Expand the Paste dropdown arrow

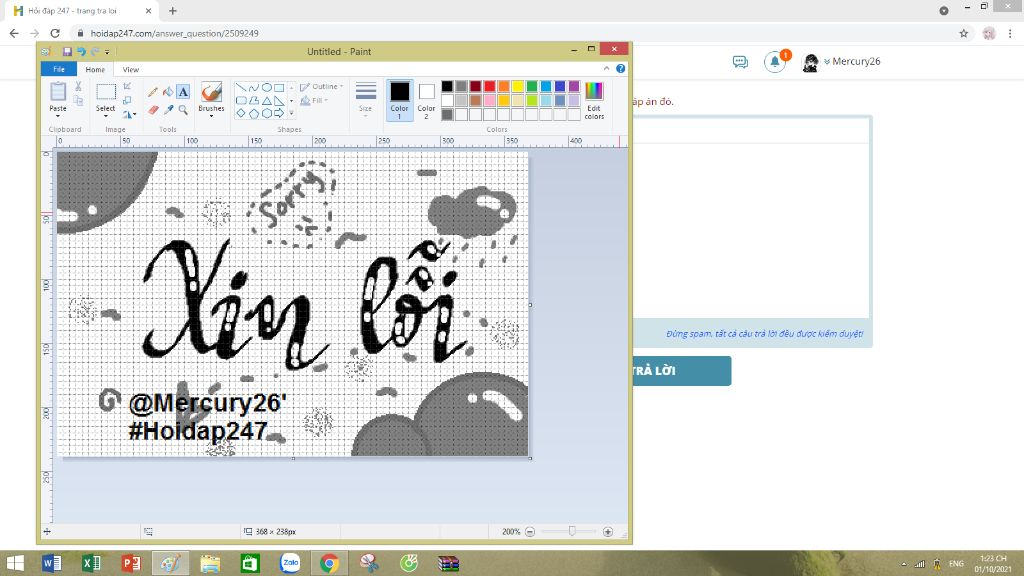pyautogui.click(x=57, y=116)
